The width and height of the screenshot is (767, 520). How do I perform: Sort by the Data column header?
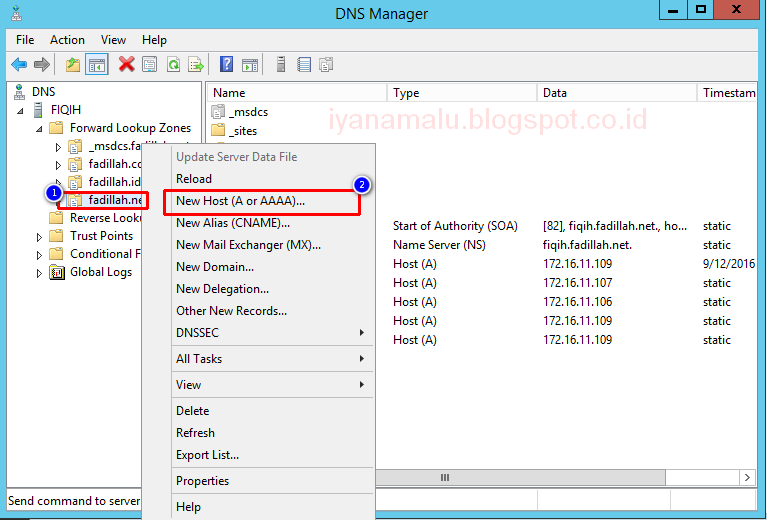click(616, 92)
